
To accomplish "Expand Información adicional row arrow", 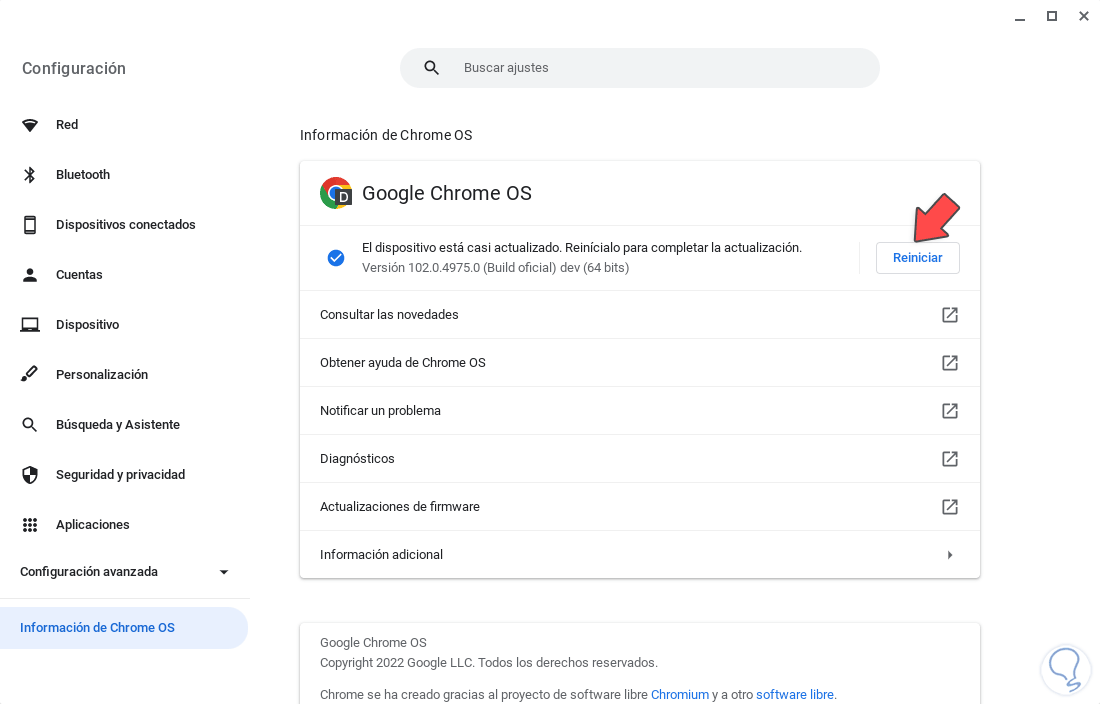I will (950, 555).
